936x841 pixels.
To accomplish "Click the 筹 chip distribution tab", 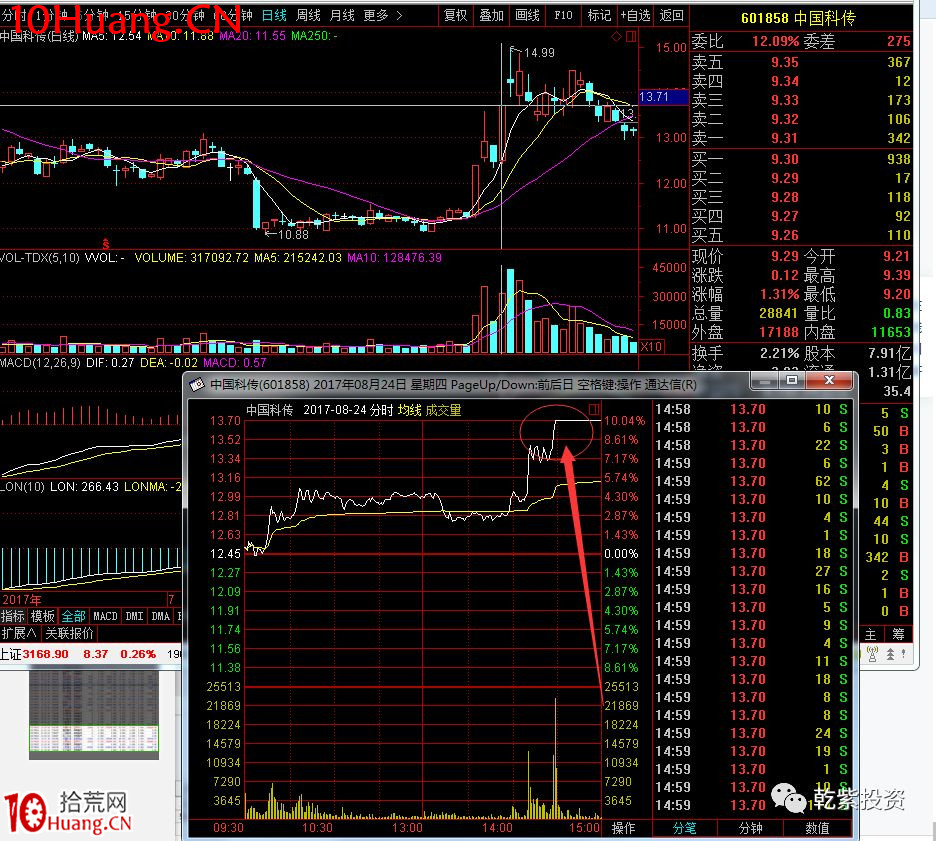I will point(898,634).
